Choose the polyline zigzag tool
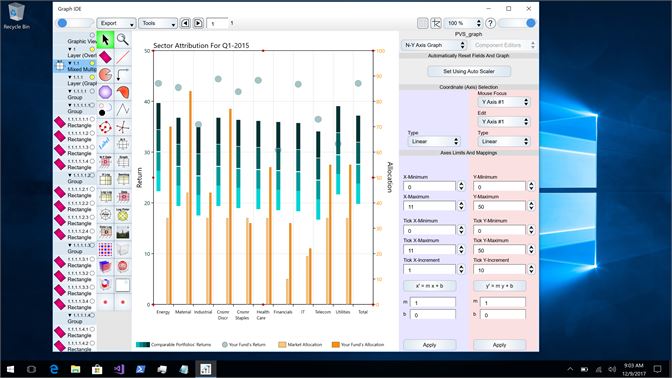The width and height of the screenshot is (672, 378). pos(123,109)
